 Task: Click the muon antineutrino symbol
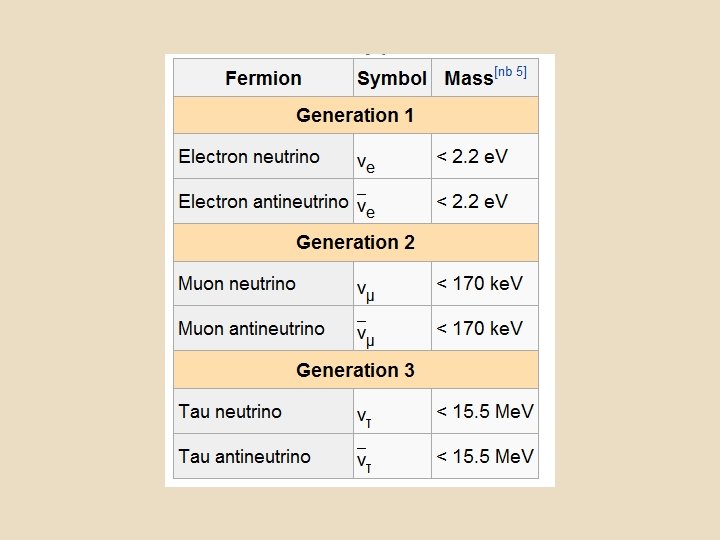[x=366, y=332]
